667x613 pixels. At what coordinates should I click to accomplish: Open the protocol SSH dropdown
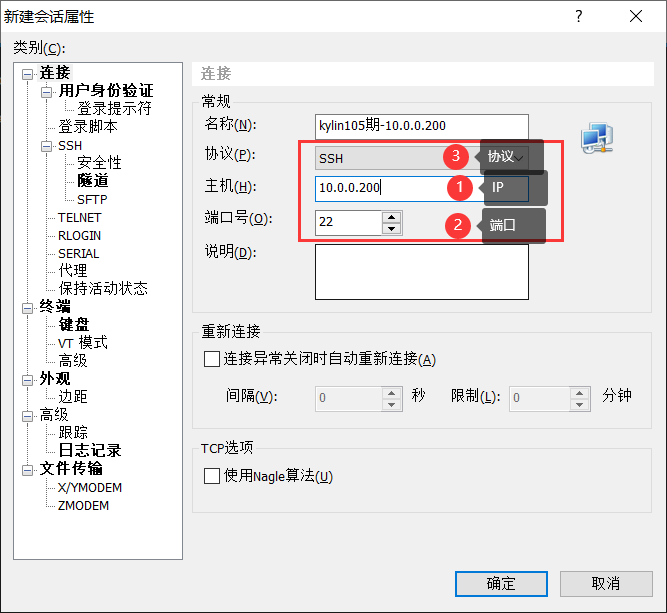tap(422, 158)
